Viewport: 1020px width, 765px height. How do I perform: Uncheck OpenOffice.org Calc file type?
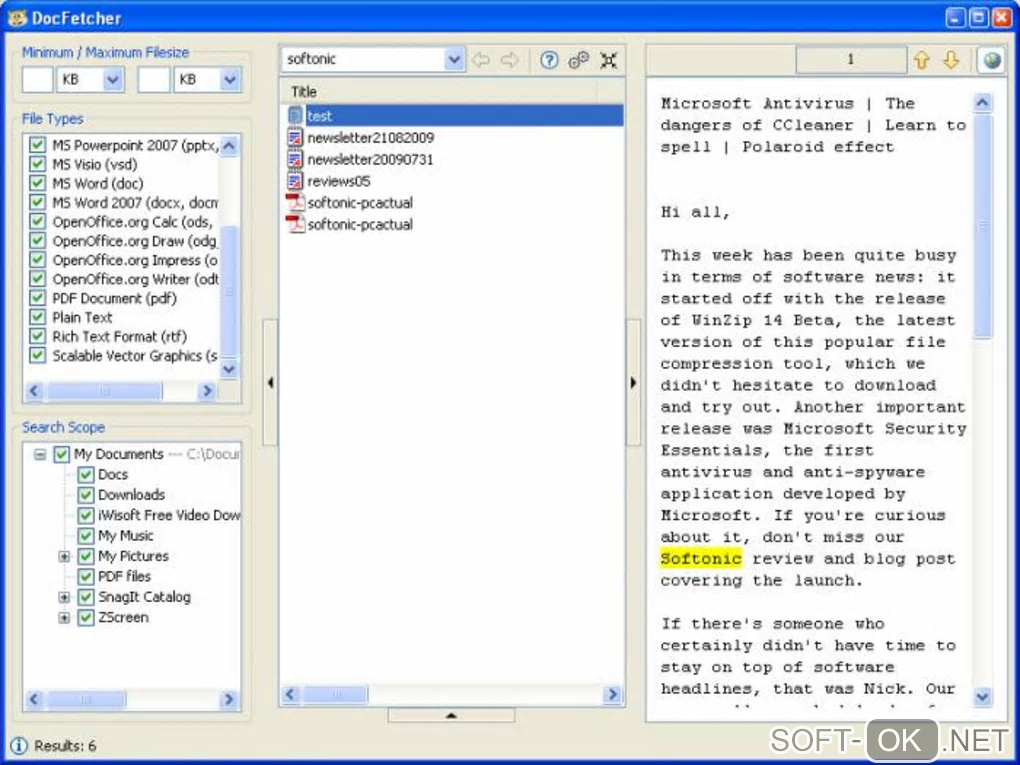[x=38, y=221]
